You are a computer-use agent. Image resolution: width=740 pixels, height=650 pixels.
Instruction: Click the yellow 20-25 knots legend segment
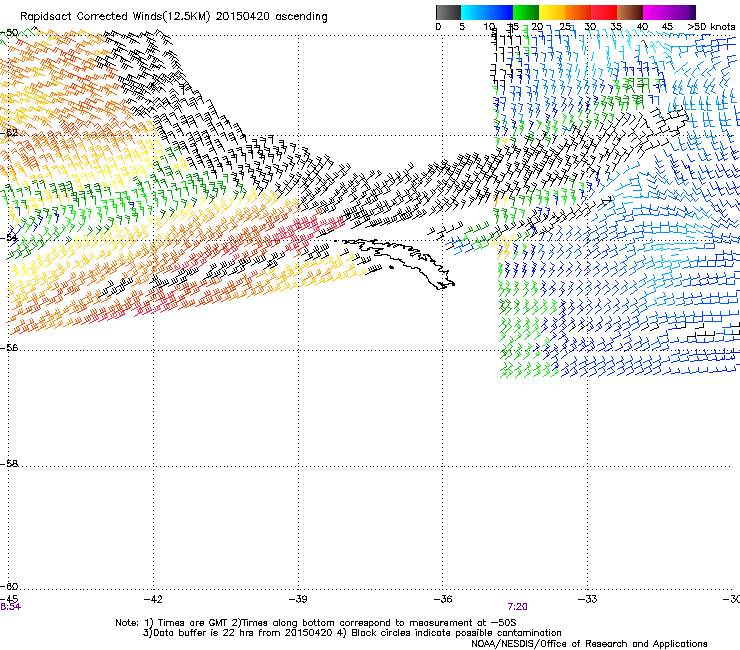[x=552, y=12]
